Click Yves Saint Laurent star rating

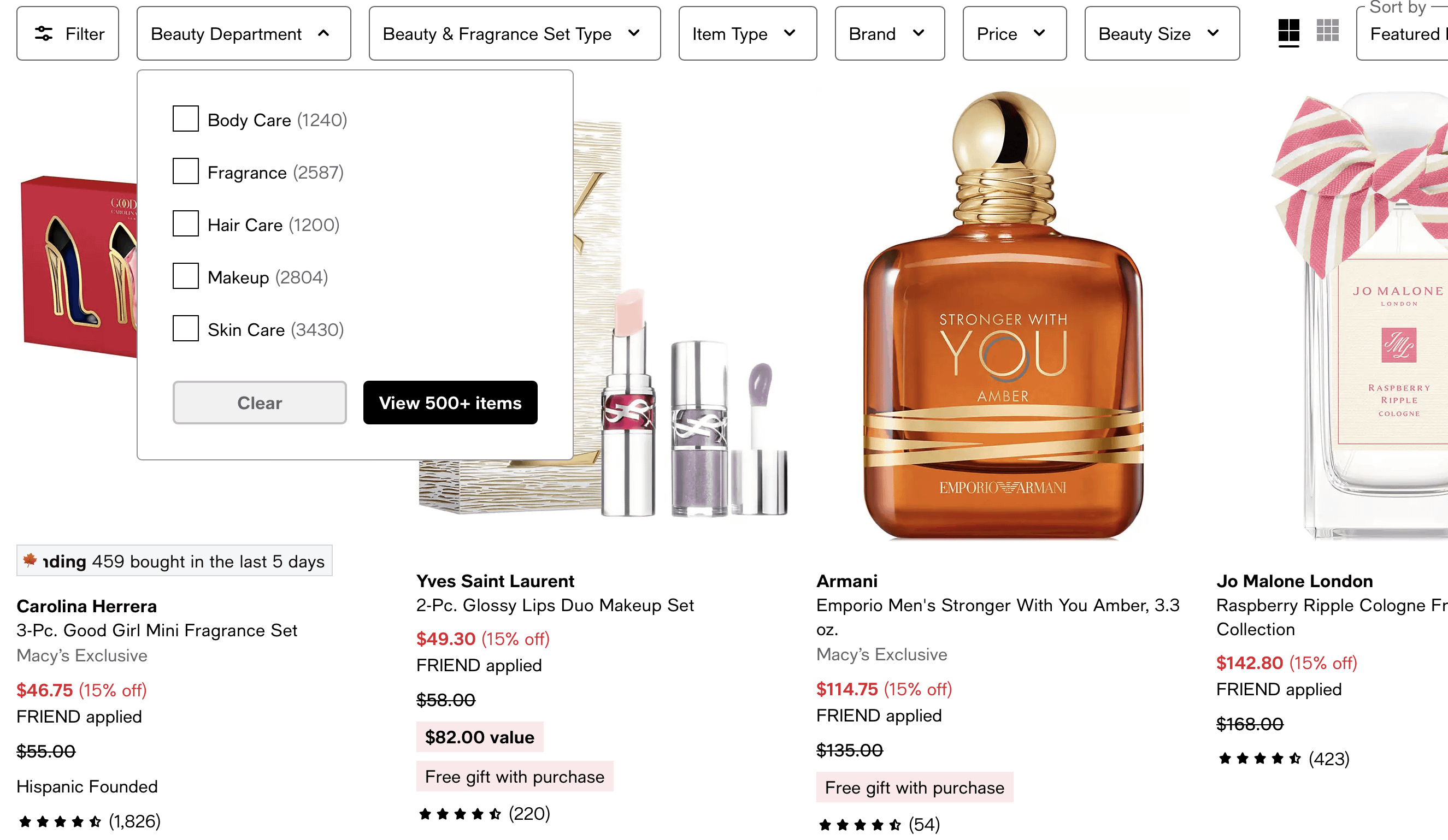click(x=460, y=814)
